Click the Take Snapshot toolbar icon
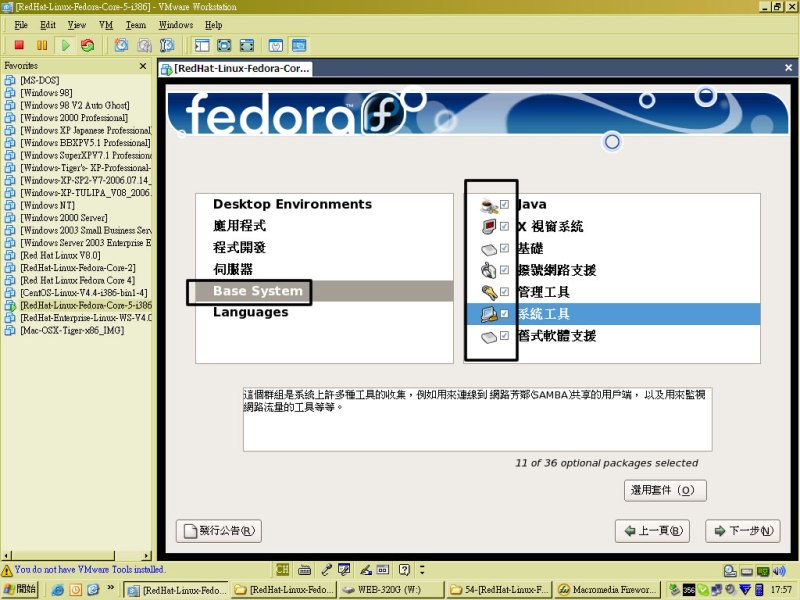 click(x=121, y=45)
